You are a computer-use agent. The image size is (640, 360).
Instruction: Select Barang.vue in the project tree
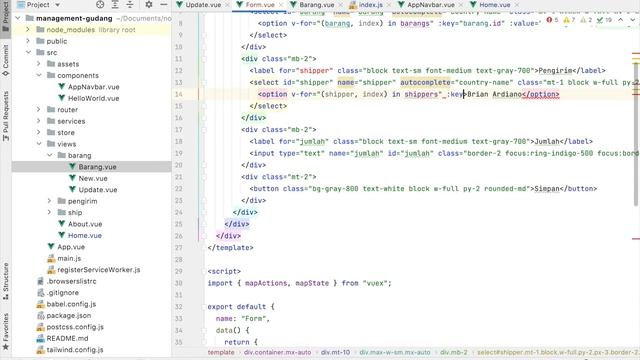(97, 167)
